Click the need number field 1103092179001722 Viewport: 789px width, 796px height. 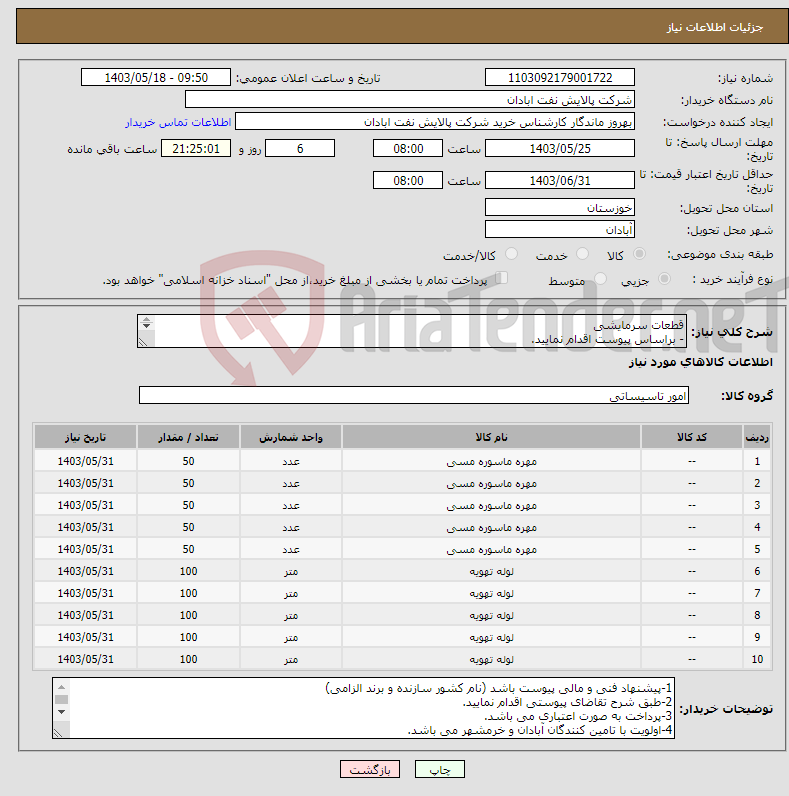pos(560,77)
